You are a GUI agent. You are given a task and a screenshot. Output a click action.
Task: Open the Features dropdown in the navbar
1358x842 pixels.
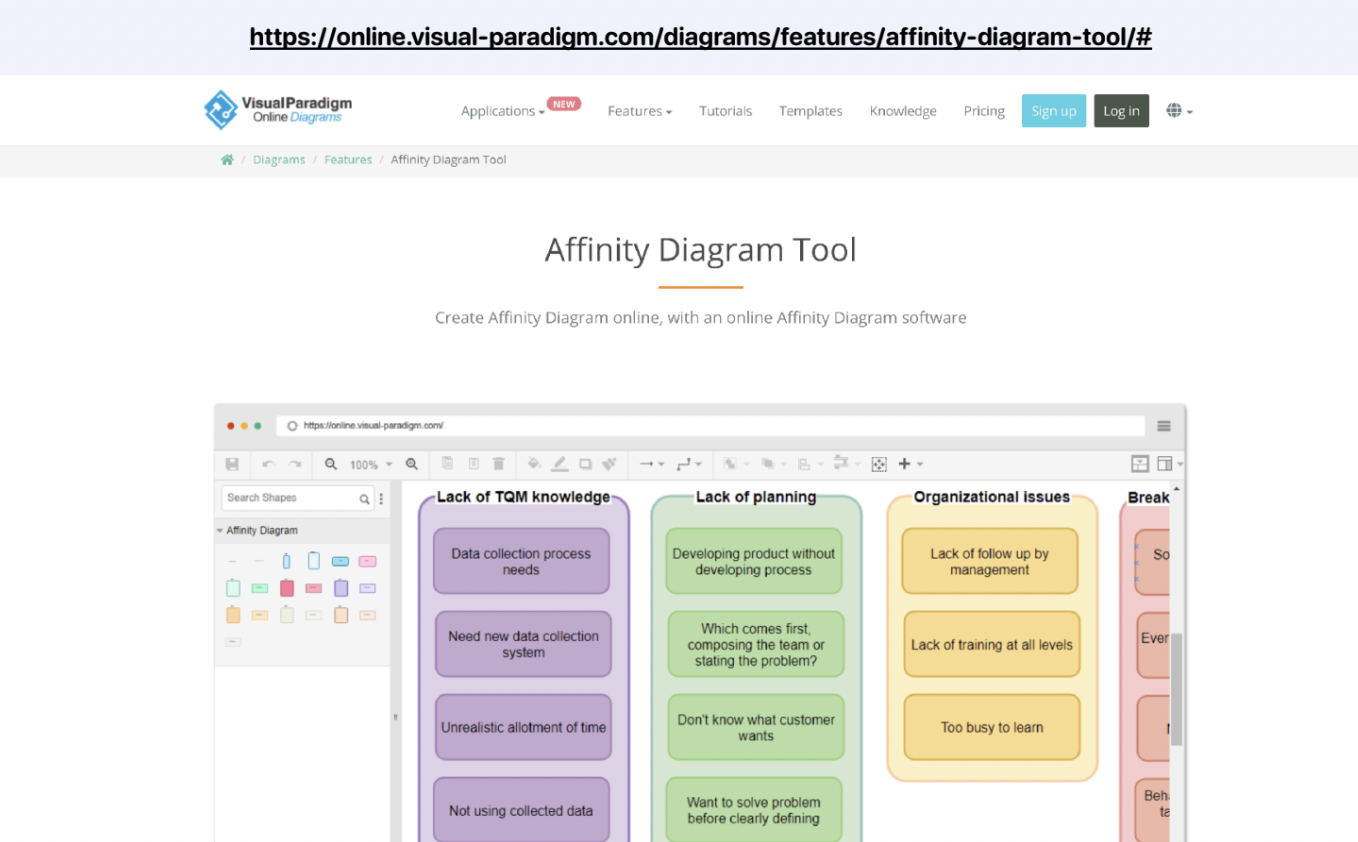point(640,111)
